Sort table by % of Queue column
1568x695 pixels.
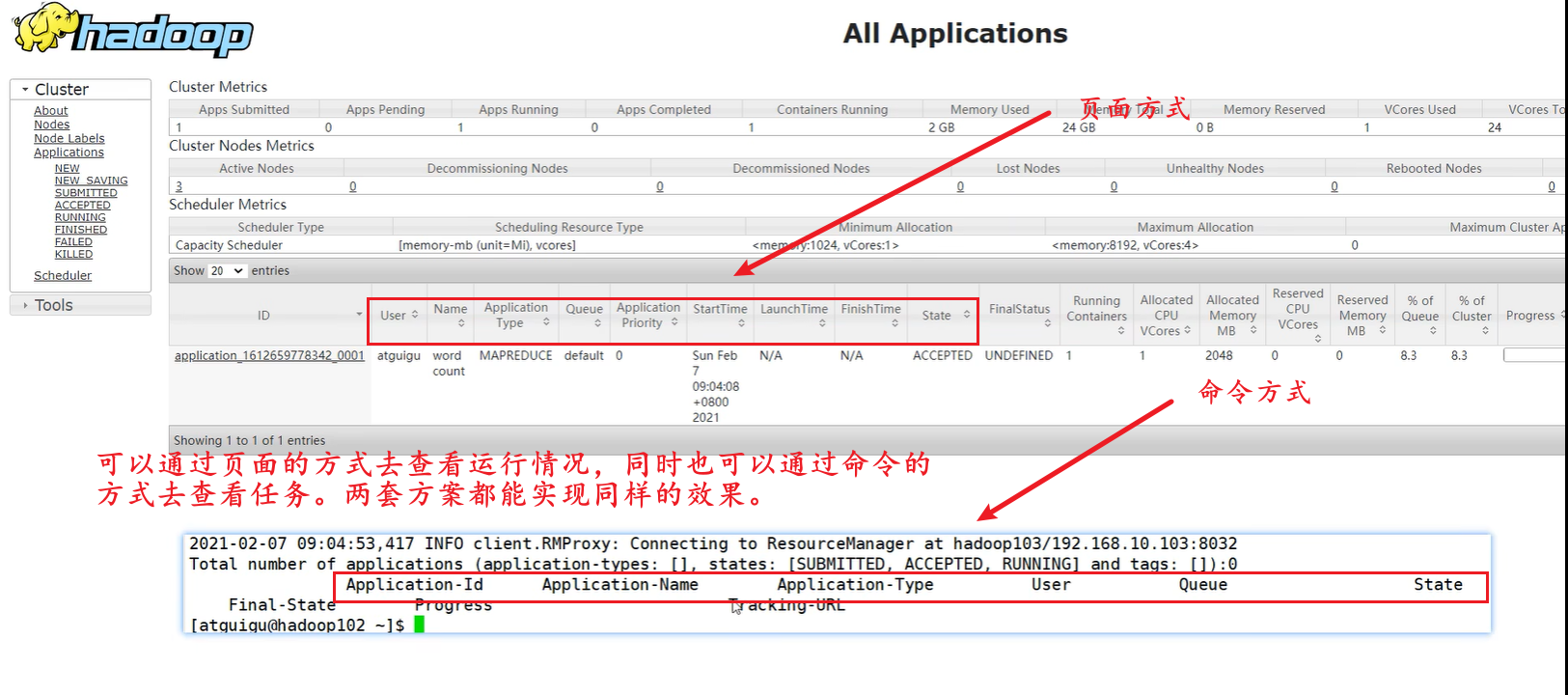click(1420, 315)
